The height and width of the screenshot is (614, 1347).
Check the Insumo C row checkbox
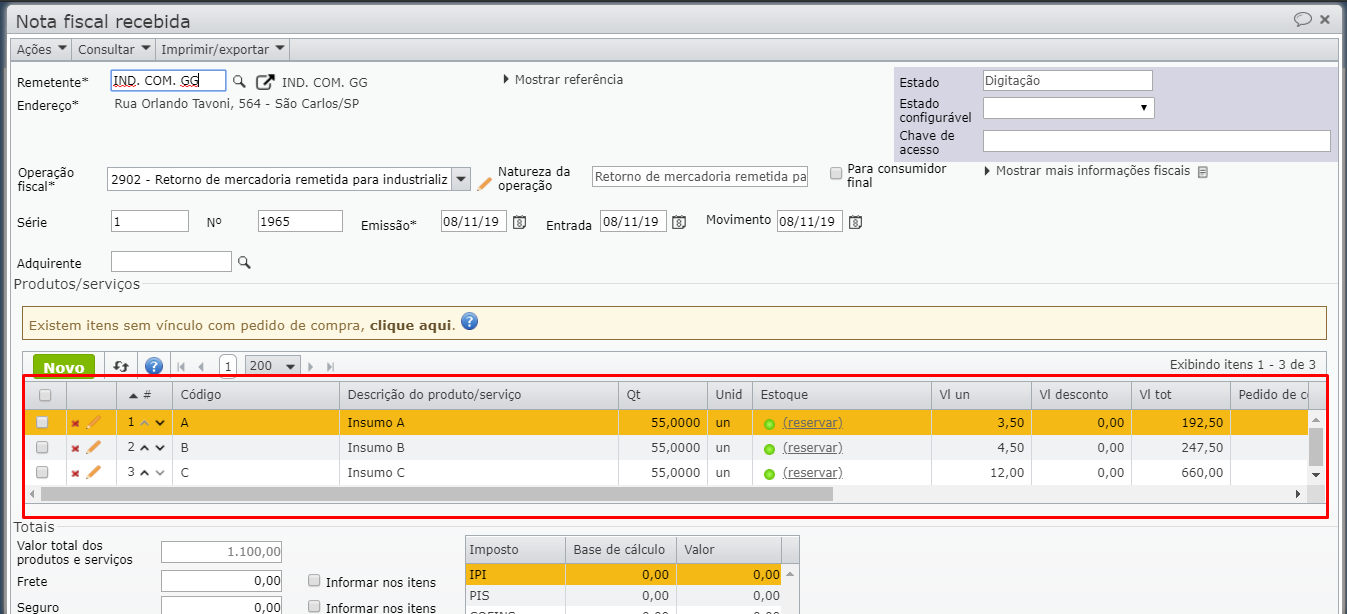42,472
